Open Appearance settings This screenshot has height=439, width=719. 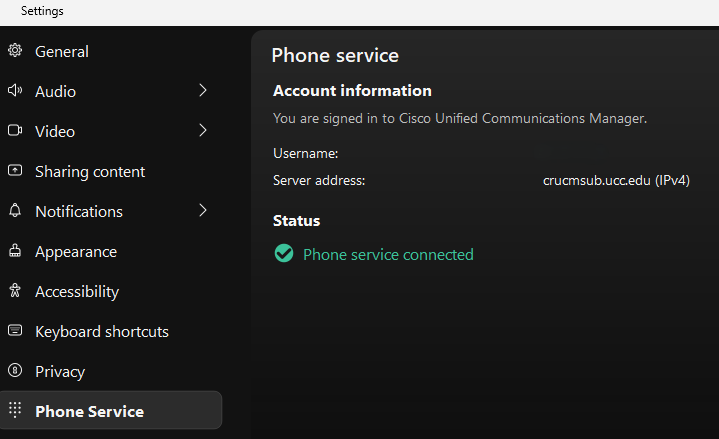point(76,251)
